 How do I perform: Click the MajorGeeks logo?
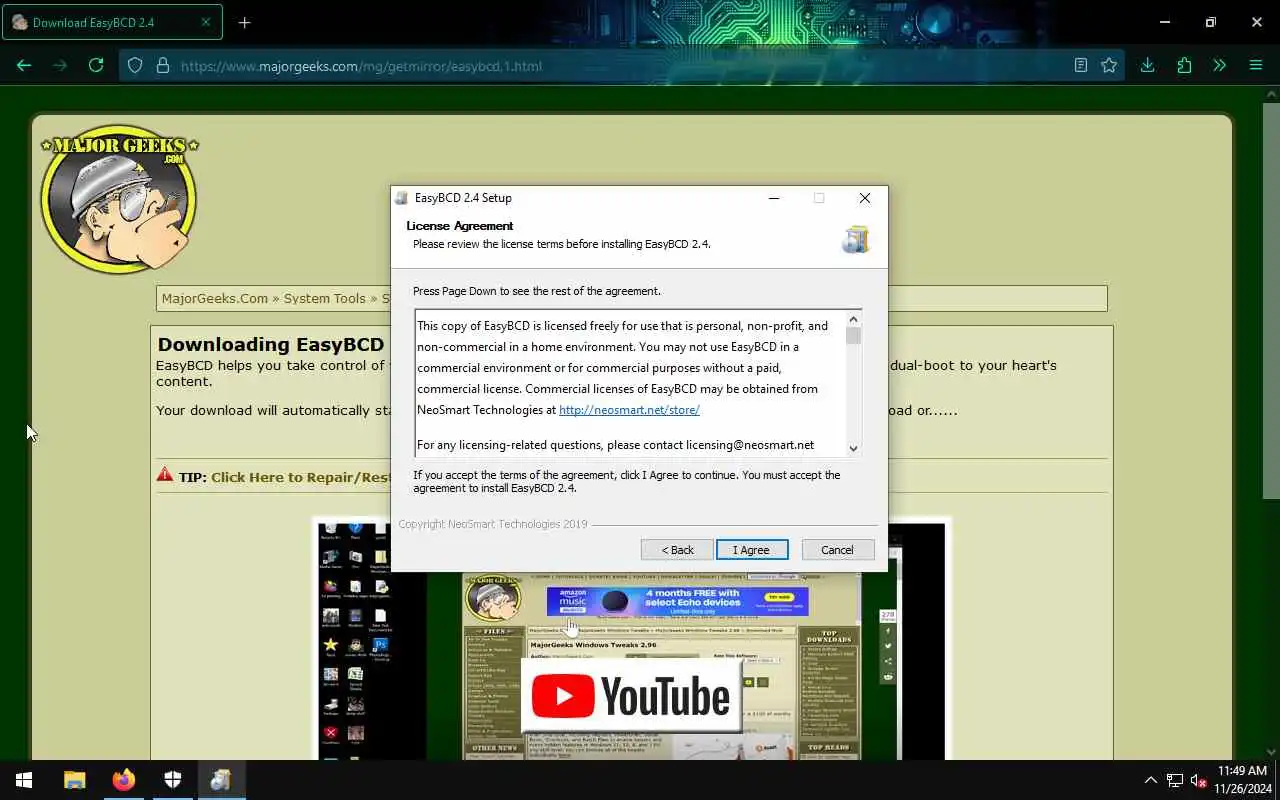(120, 198)
